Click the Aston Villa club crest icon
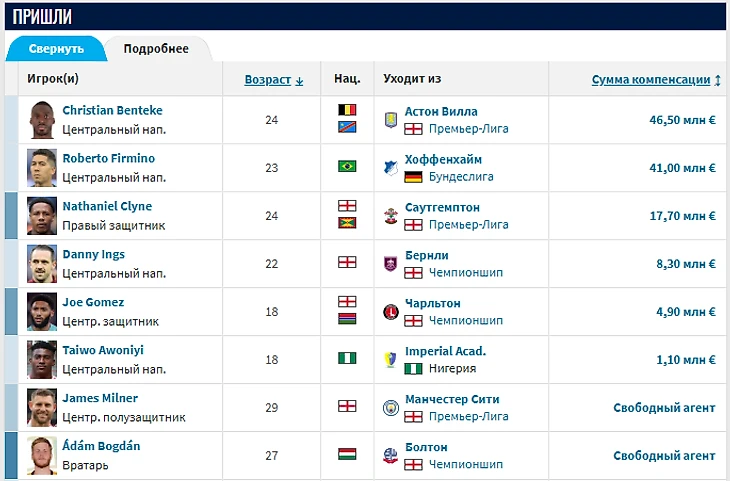The image size is (730, 481). 391,120
